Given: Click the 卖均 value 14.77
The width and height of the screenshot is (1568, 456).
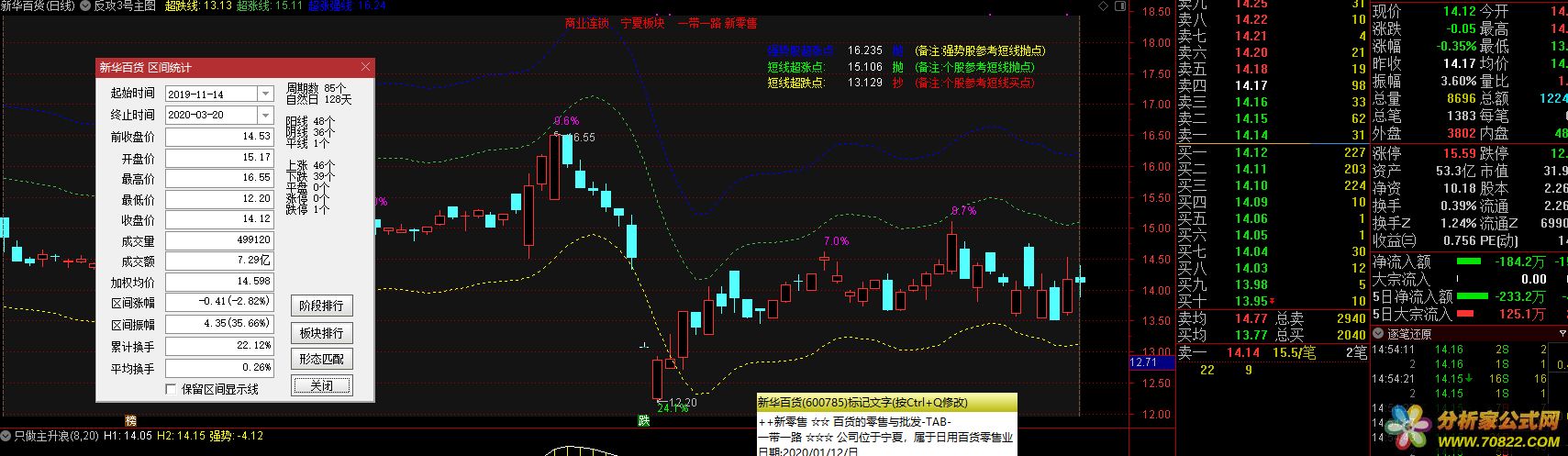Looking at the screenshot, I should [1251, 318].
